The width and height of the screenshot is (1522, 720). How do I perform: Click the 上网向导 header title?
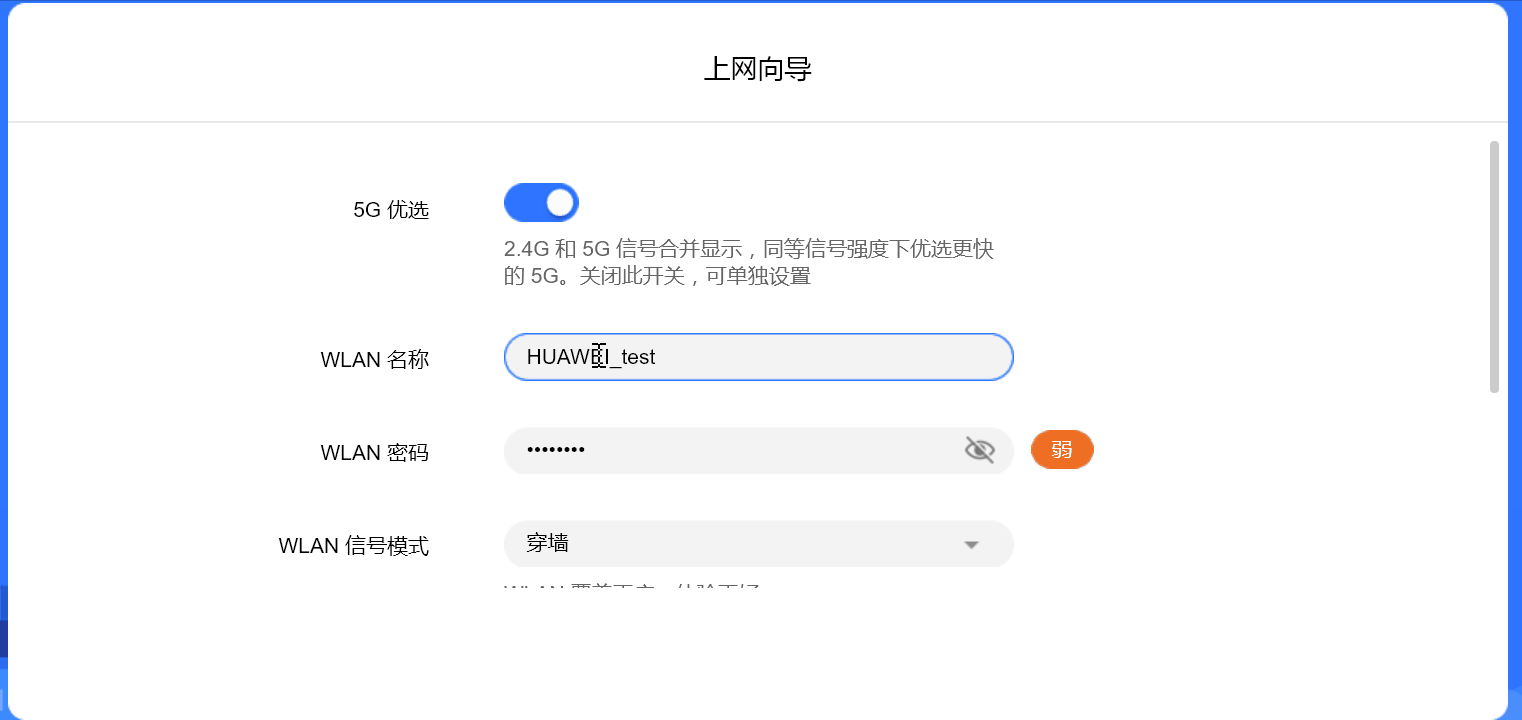click(760, 68)
